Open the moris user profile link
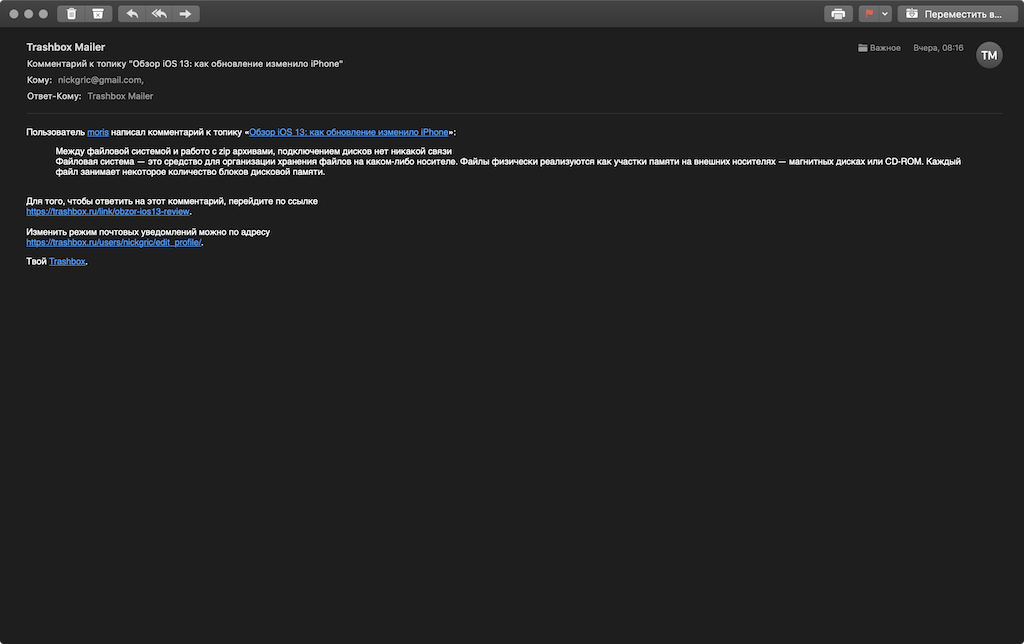 pyautogui.click(x=98, y=132)
